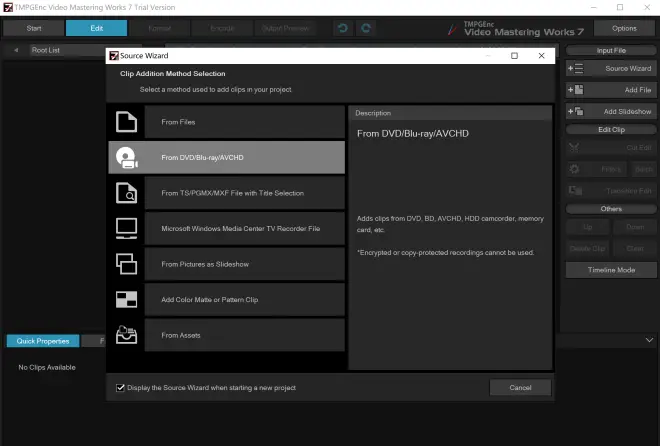Click the Others section header

coord(611,209)
